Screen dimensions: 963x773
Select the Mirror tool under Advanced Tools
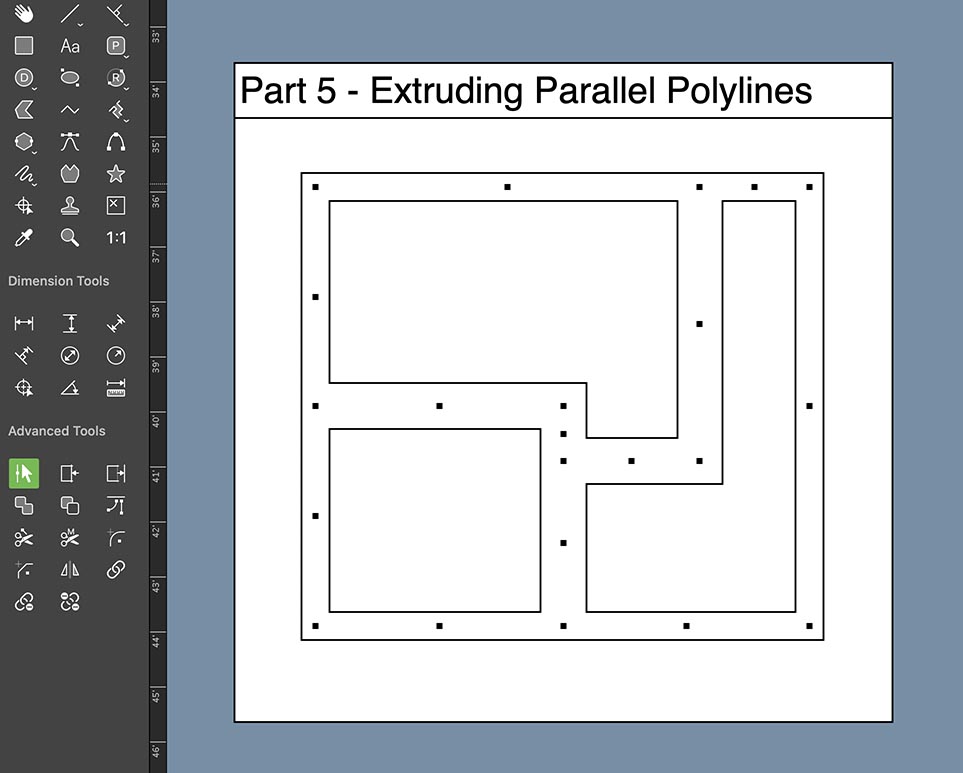(69, 570)
